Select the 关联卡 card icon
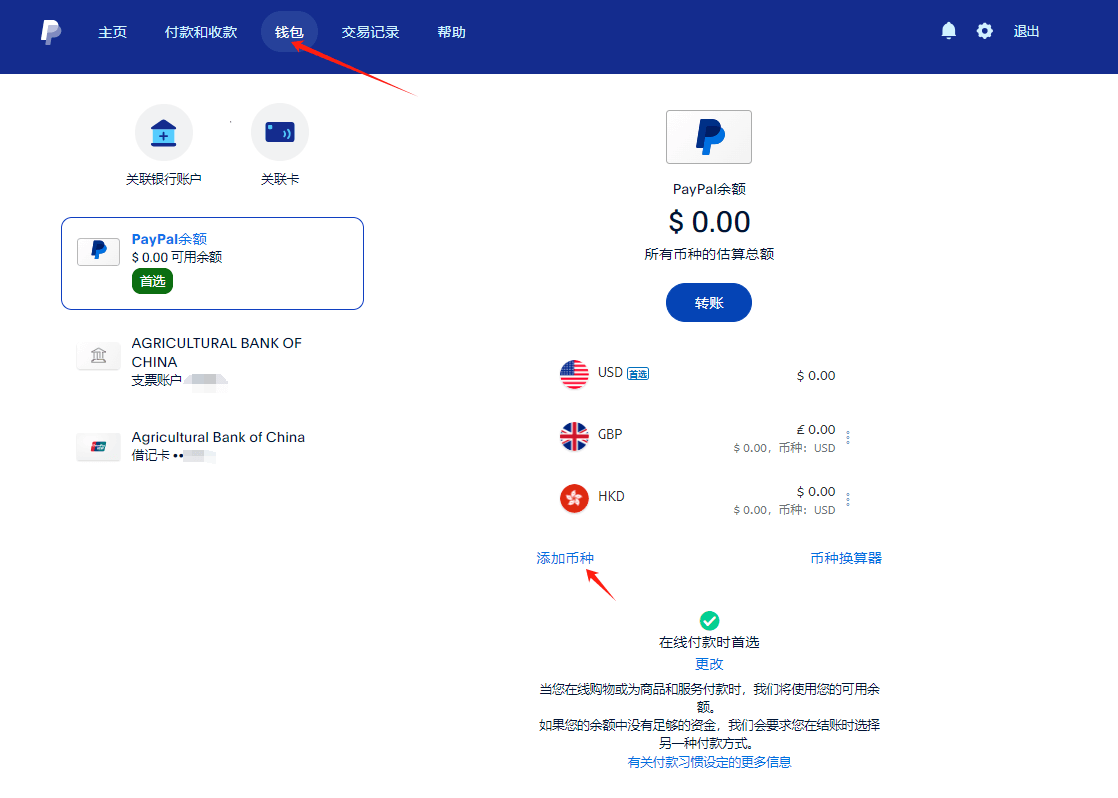1118x798 pixels. (279, 131)
